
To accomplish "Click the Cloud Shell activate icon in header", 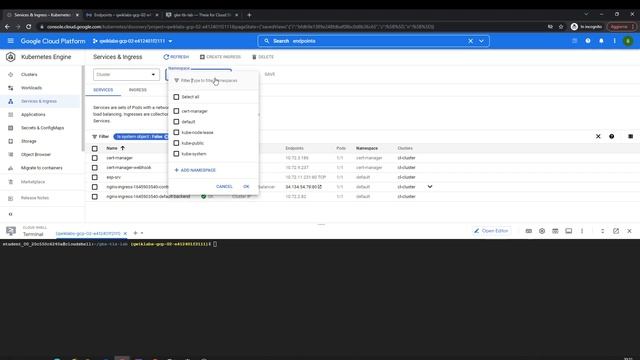I will click(574, 41).
